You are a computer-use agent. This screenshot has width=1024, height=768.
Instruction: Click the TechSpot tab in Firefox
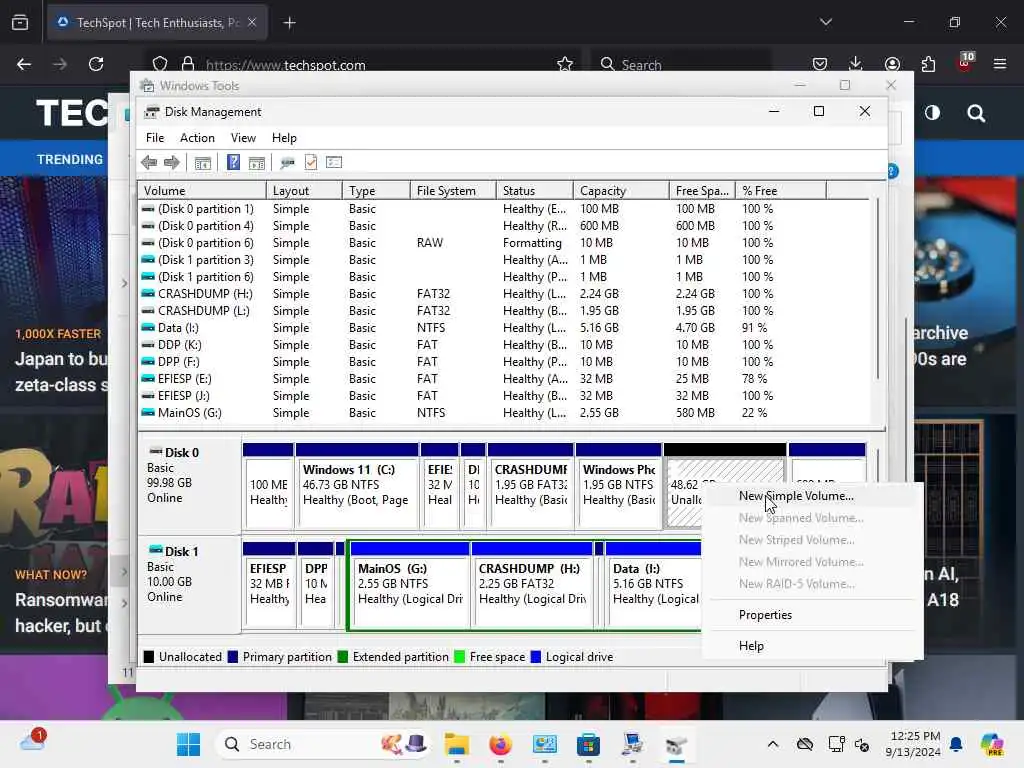(156, 23)
